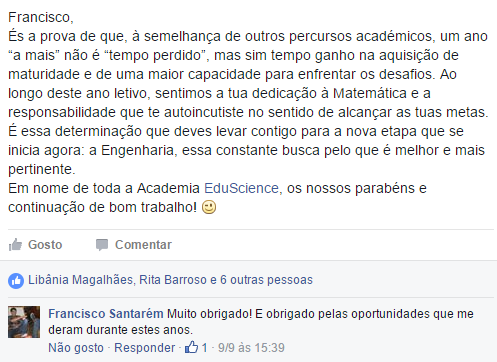
Task: Open the comment timestamp 9/9 às 15:39
Action: pyautogui.click(x=251, y=348)
